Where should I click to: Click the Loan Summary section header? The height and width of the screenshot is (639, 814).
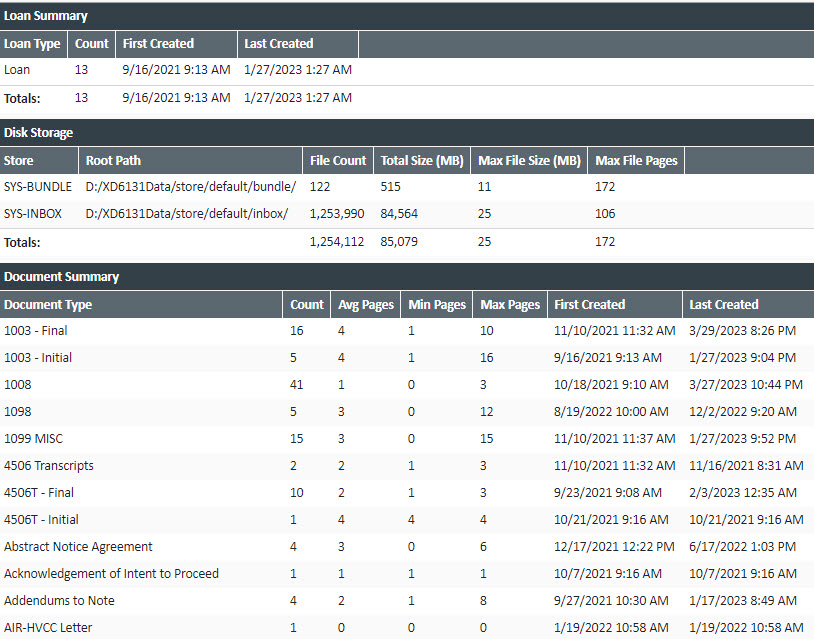pos(46,16)
